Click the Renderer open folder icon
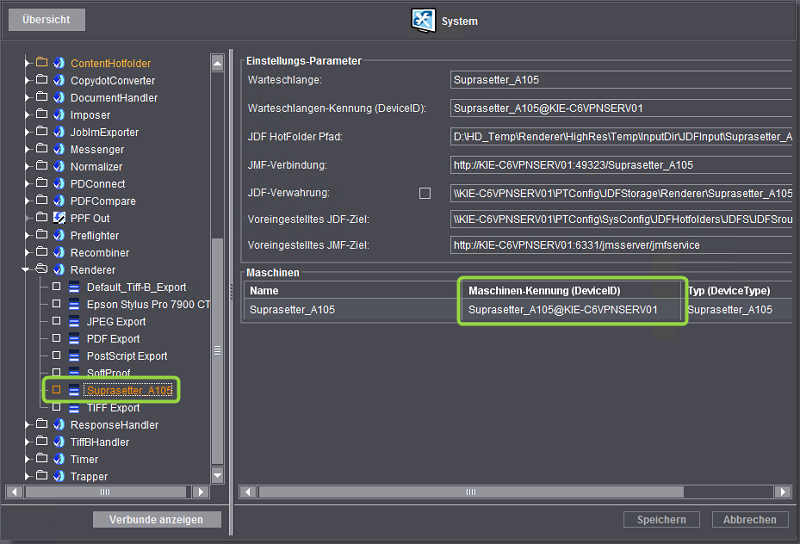Viewport: 800px width, 544px height. (42, 270)
